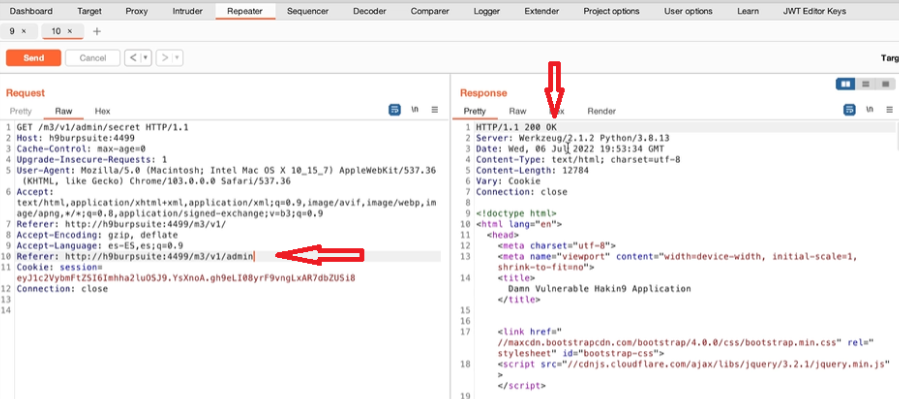Open JWT Editor Keys tab
Screen dimensions: 899x399
point(814,11)
